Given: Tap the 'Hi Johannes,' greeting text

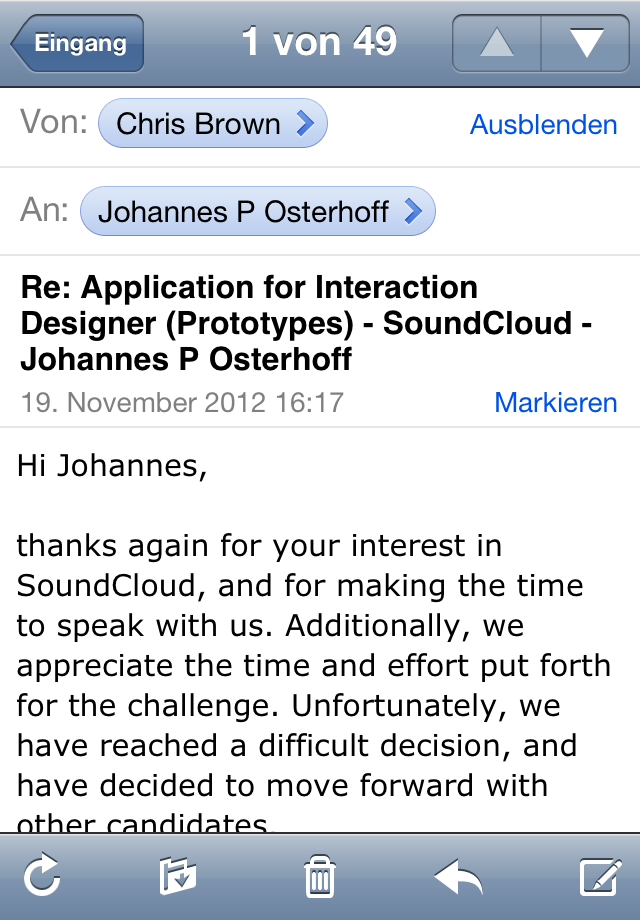Looking at the screenshot, I should [112, 466].
